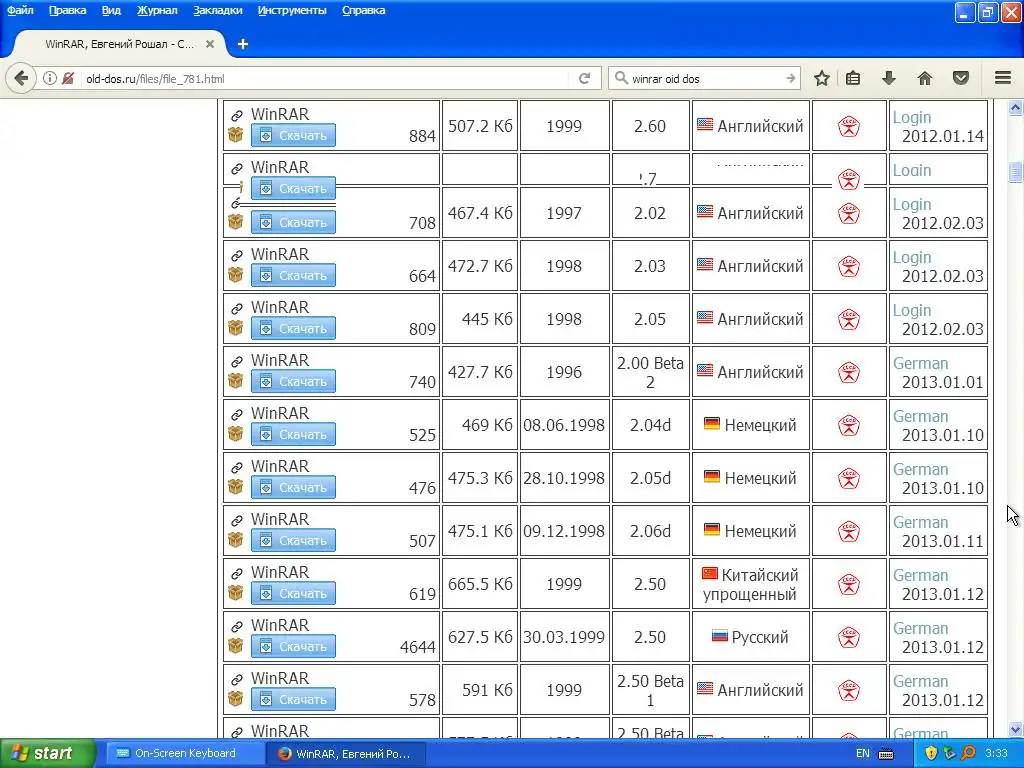Image resolution: width=1024 pixels, height=768 pixels.
Task: Open the Windows start menu
Action: [x=47, y=753]
